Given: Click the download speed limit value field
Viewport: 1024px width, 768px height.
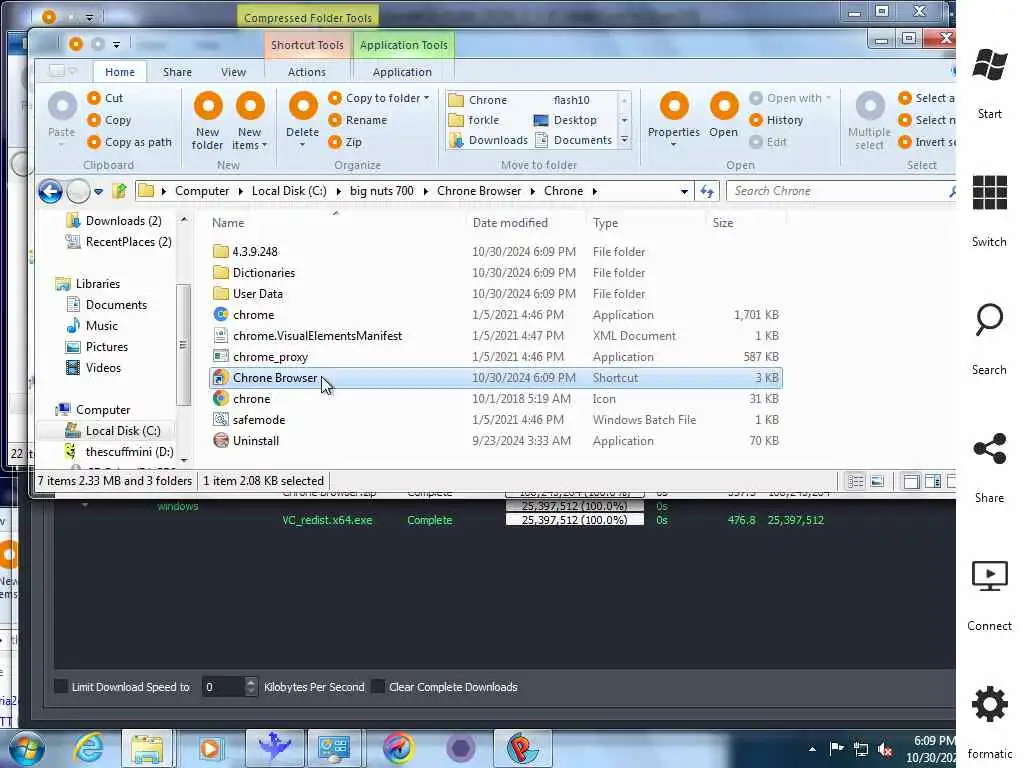Looking at the screenshot, I should click(x=223, y=686).
